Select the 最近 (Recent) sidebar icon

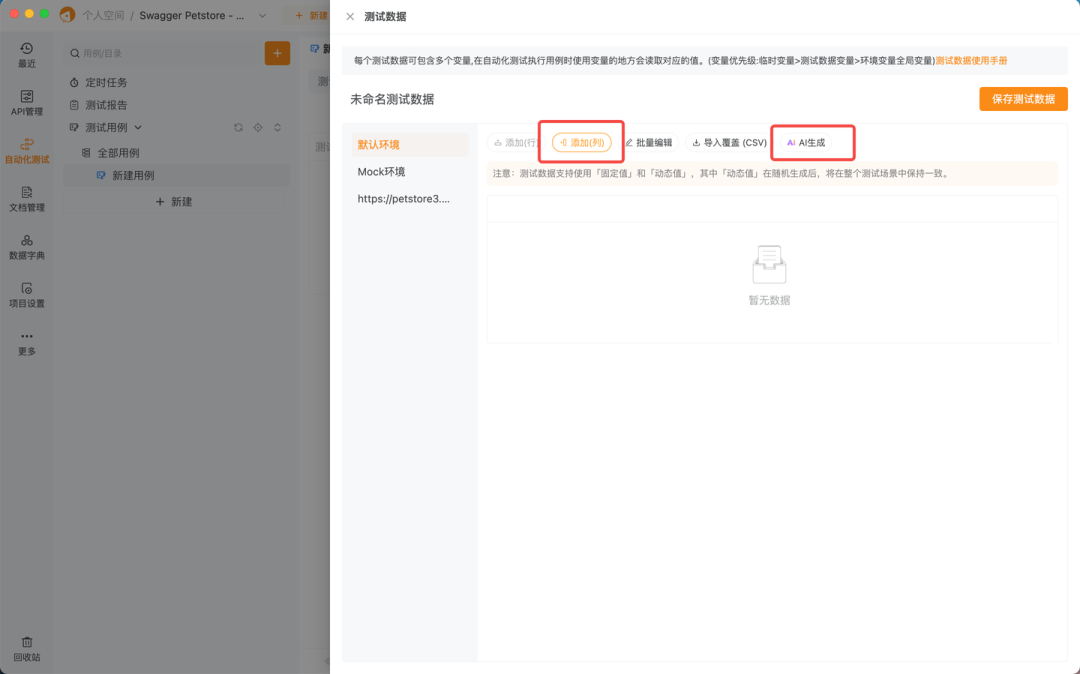pyautogui.click(x=26, y=54)
